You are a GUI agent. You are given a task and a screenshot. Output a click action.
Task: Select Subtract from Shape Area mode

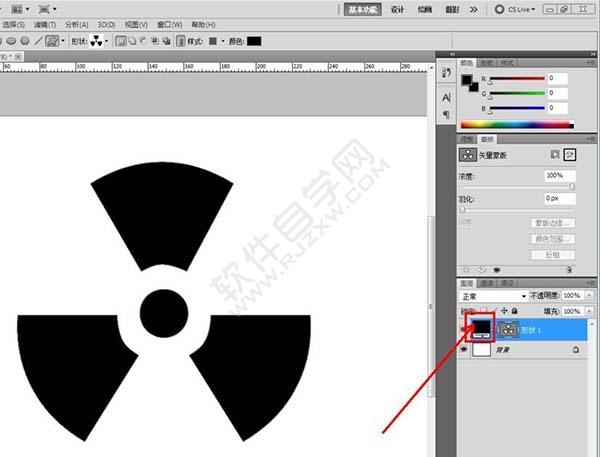click(143, 41)
